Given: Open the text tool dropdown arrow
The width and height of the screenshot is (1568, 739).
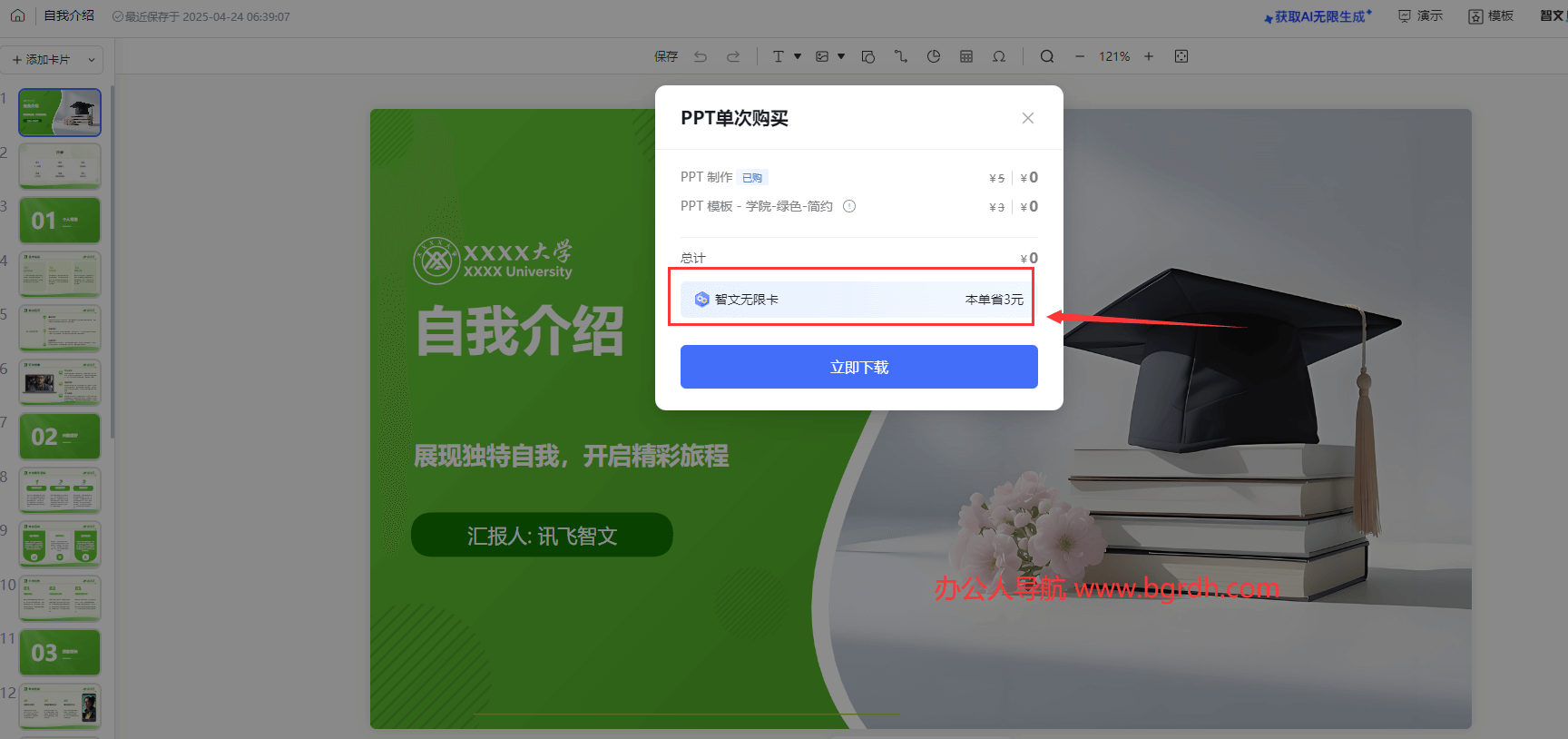Looking at the screenshot, I should click(x=798, y=56).
